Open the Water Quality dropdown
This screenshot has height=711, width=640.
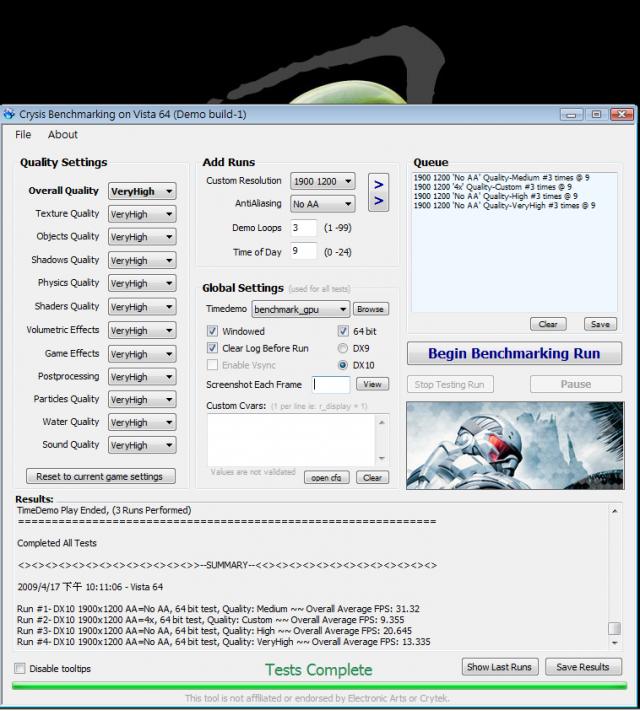pos(142,422)
